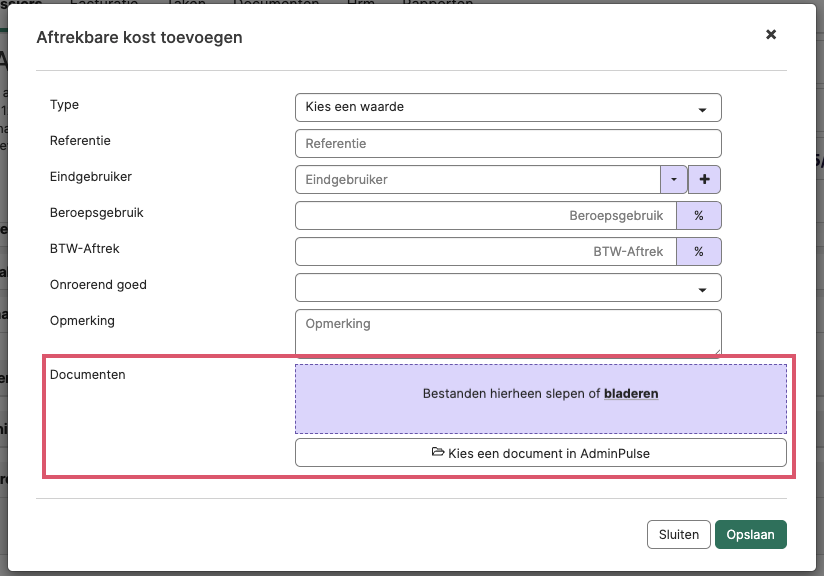Click the Eindgebruiker label
This screenshot has width=824, height=576.
pyautogui.click(x=91, y=177)
